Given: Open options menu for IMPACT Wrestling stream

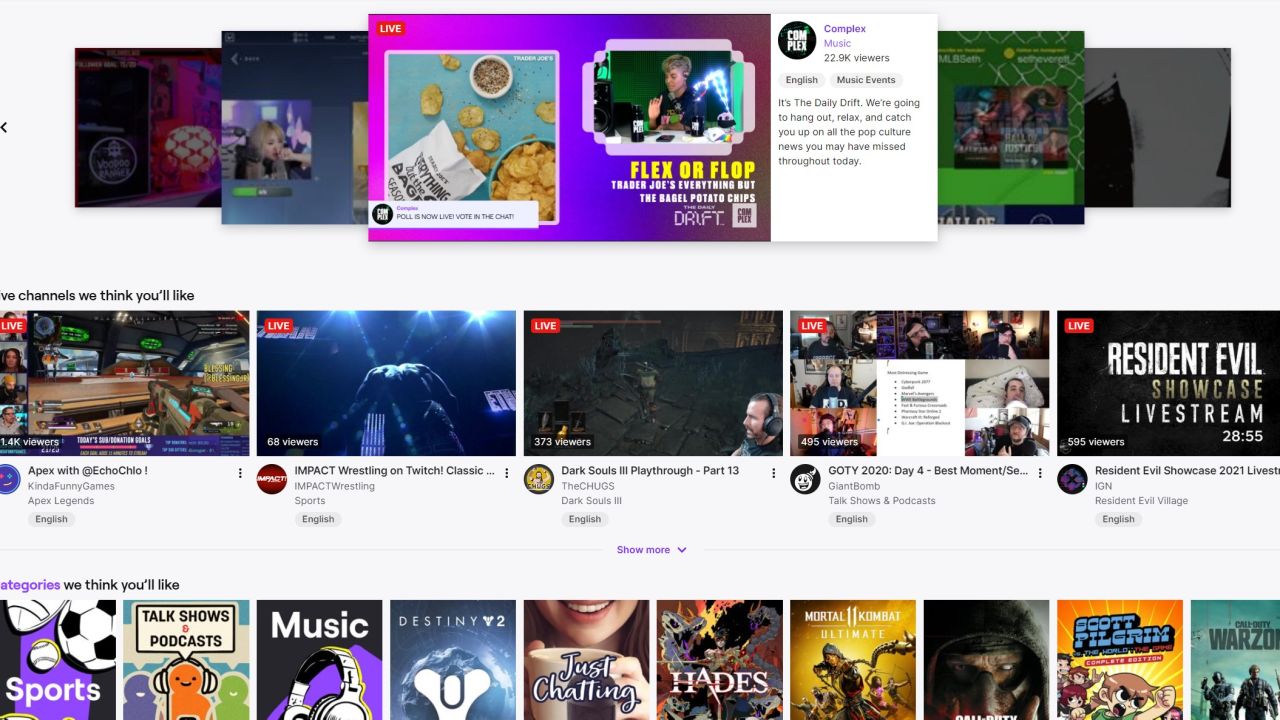Looking at the screenshot, I should [506, 473].
